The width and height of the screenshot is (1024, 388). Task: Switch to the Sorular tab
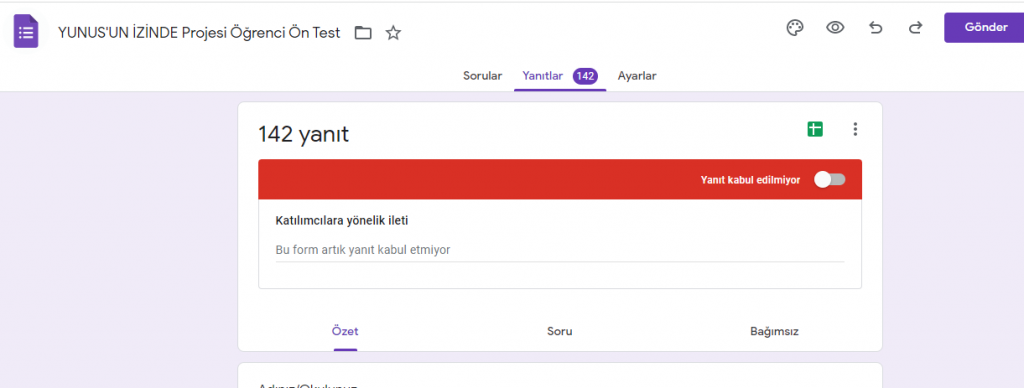point(483,76)
